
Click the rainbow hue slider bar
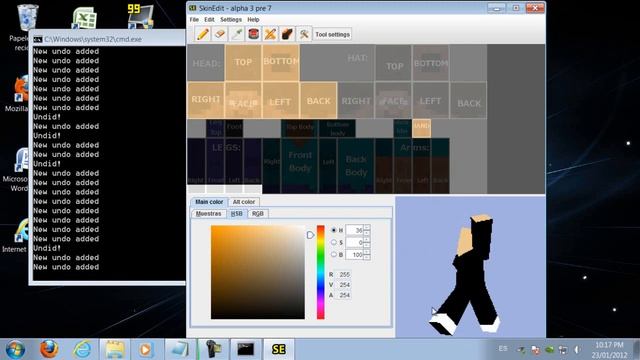pyautogui.click(x=321, y=272)
